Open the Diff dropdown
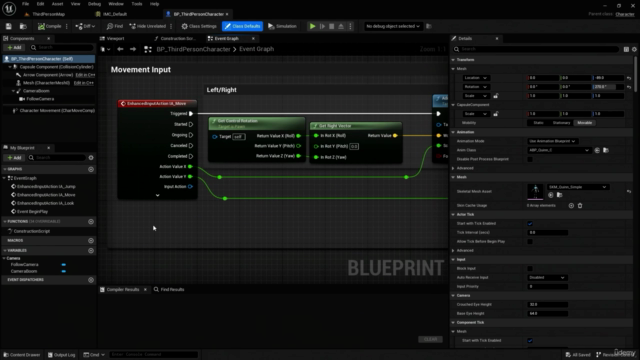The width and height of the screenshot is (640, 360). pos(85,26)
